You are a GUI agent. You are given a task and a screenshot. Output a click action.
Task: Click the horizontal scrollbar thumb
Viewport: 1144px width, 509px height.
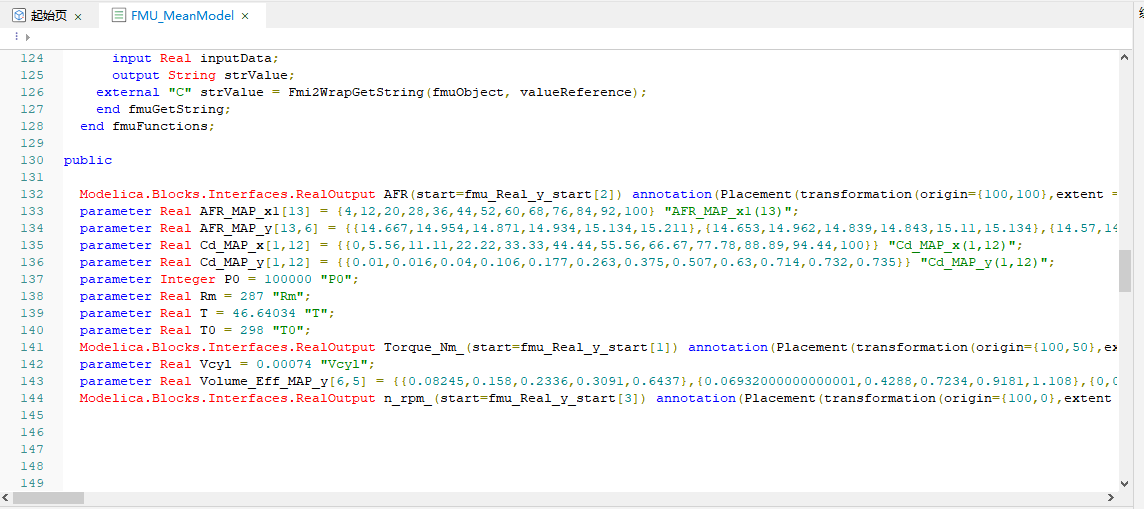point(49,497)
